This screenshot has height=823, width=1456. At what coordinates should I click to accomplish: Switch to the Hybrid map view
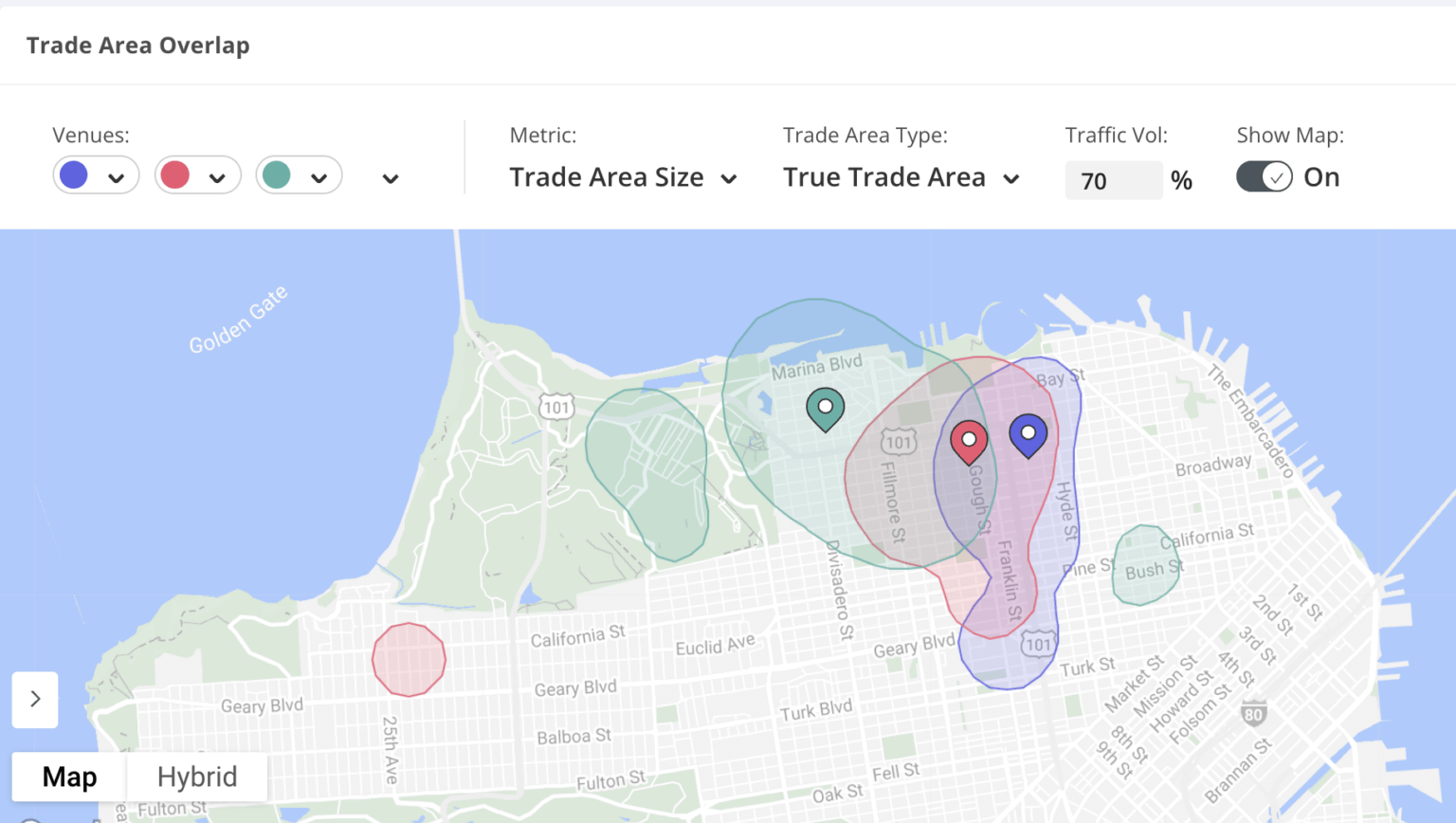coord(196,777)
